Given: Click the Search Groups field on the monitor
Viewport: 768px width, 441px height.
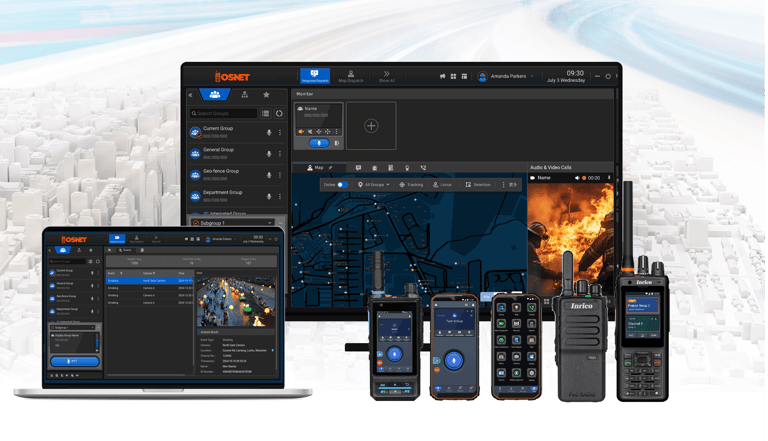Looking at the screenshot, I should click(223, 113).
